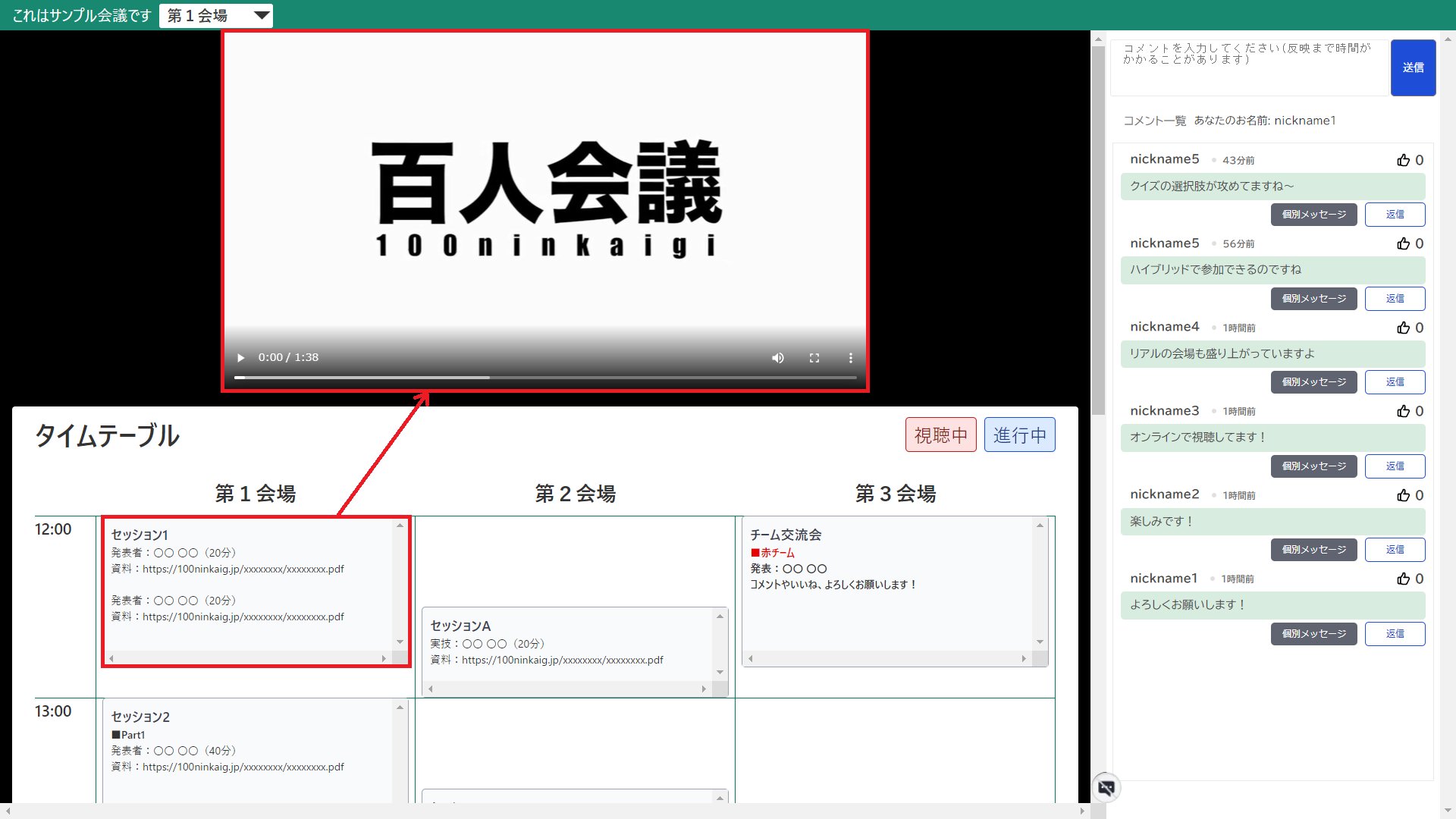Image resolution: width=1456 pixels, height=819 pixels.
Task: Focus the comment input text field
Action: coord(1249,67)
